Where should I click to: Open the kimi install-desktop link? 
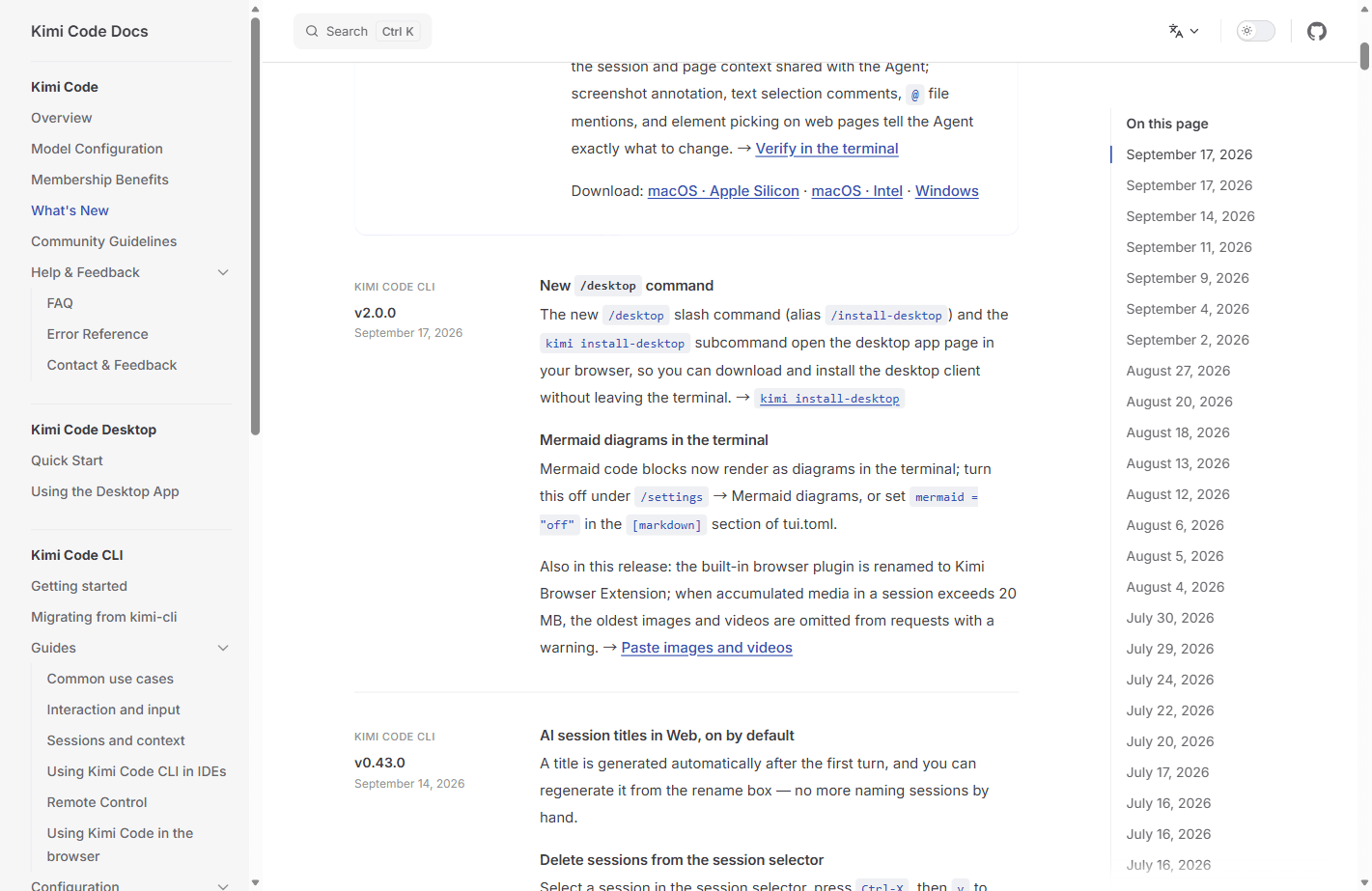(829, 399)
